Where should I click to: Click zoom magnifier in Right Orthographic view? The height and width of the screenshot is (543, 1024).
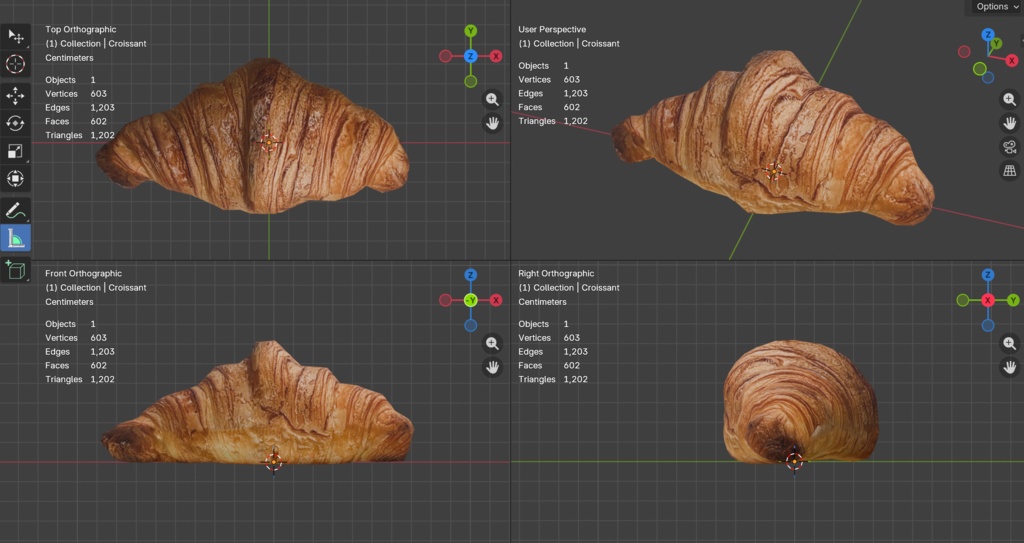[1010, 344]
